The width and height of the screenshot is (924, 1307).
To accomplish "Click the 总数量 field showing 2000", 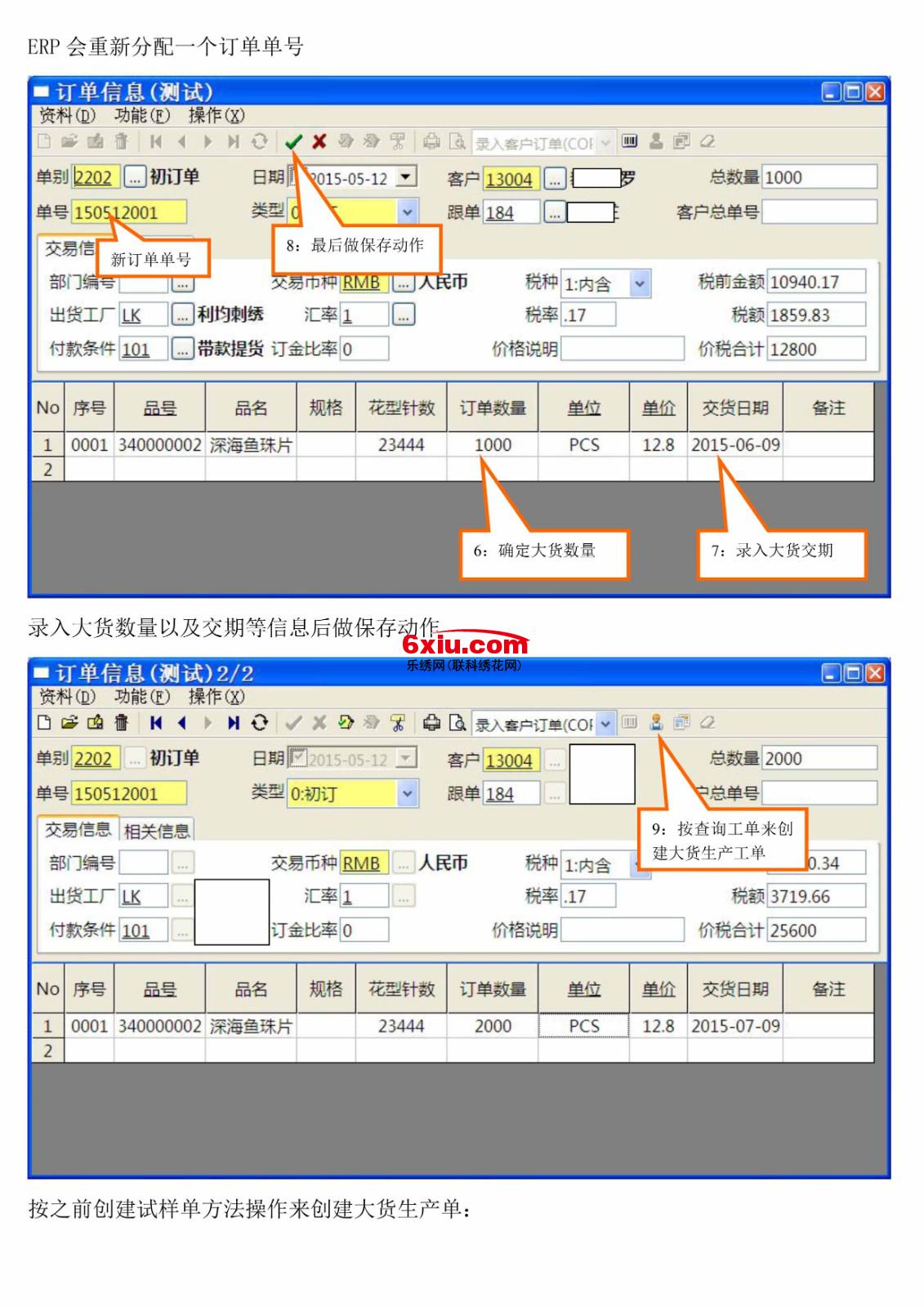I will [x=819, y=758].
